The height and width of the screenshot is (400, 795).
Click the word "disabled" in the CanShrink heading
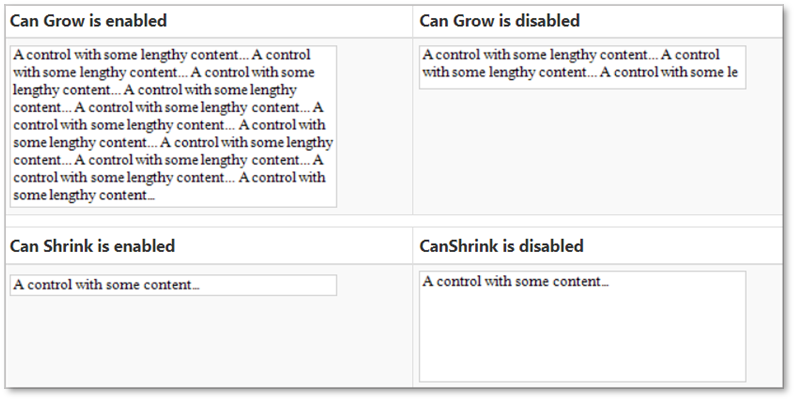[x=550, y=246]
